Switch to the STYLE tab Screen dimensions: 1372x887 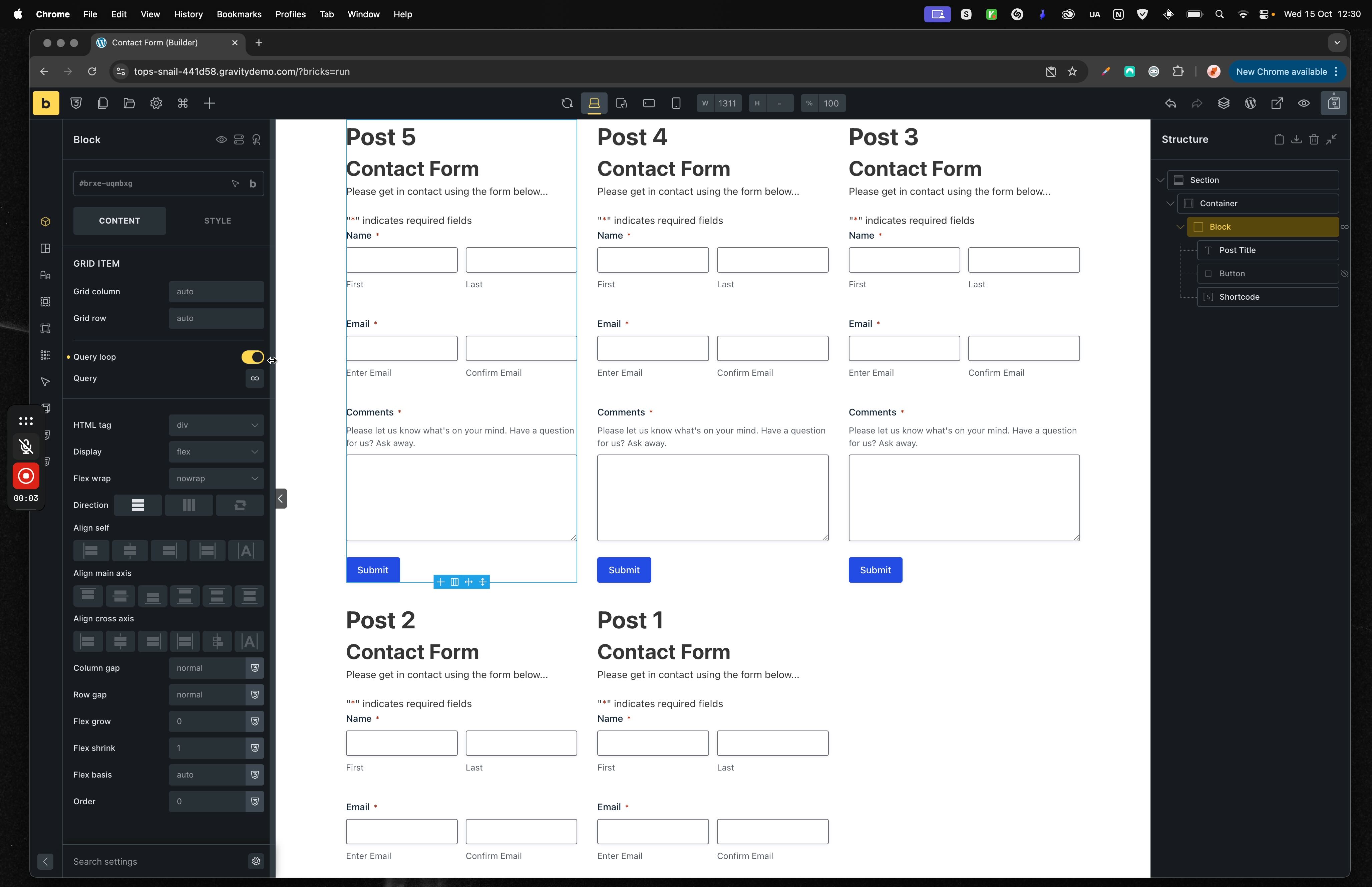pos(218,221)
